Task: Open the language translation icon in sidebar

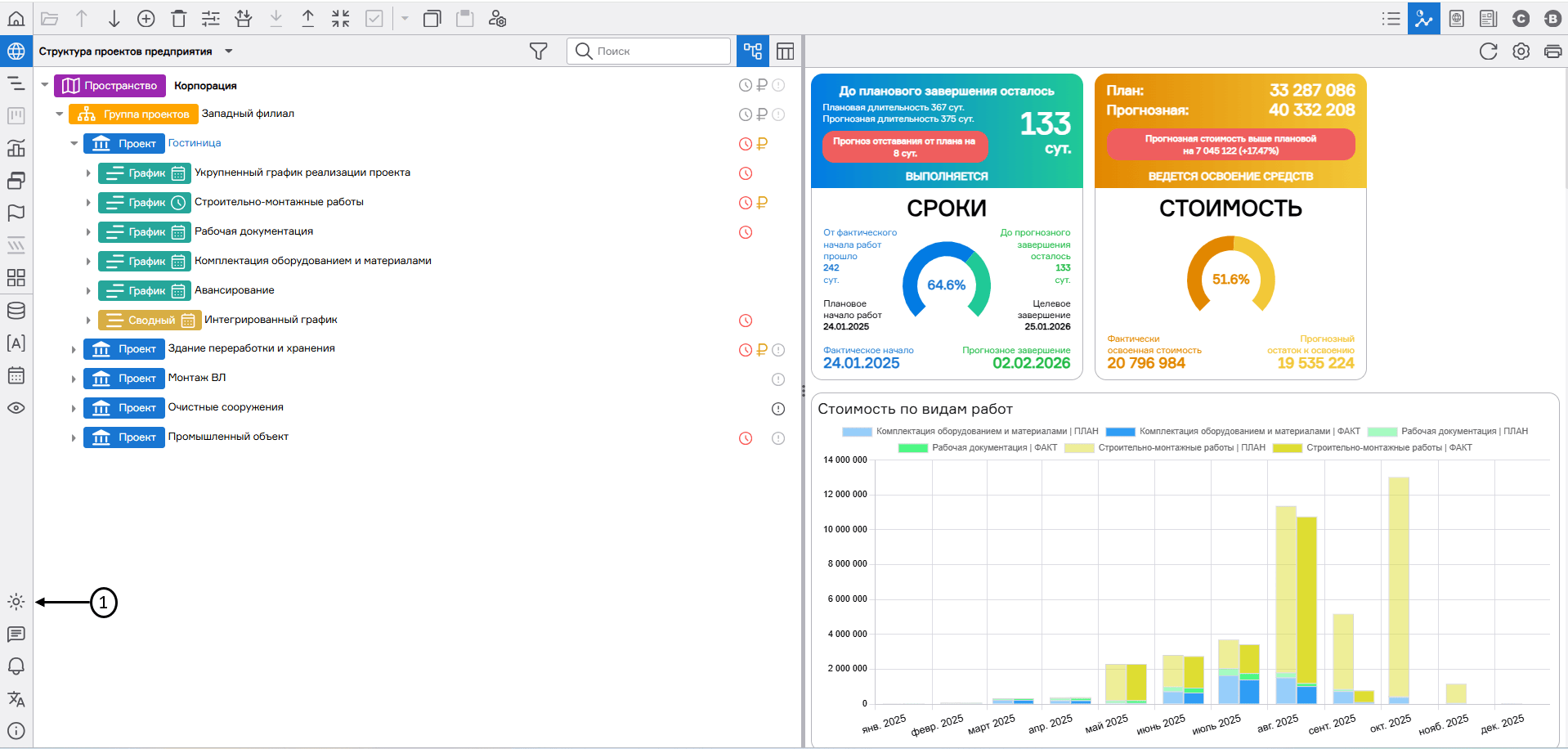Action: pyautogui.click(x=16, y=699)
